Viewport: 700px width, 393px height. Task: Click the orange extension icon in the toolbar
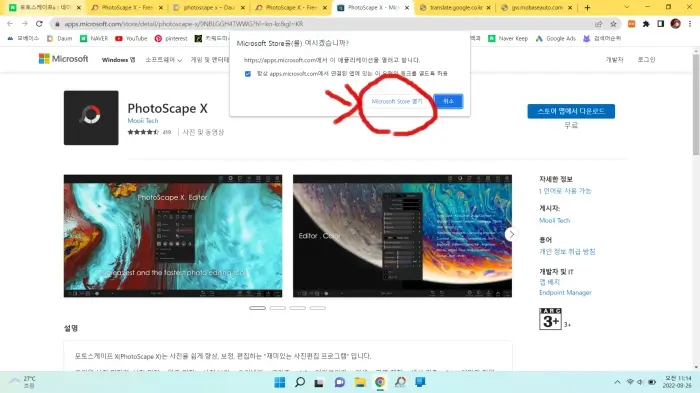[631, 24]
